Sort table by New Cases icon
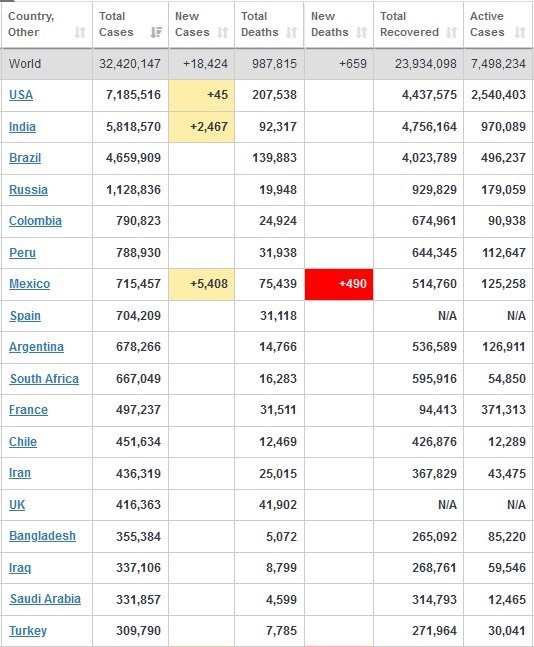The image size is (534, 647). [223, 32]
